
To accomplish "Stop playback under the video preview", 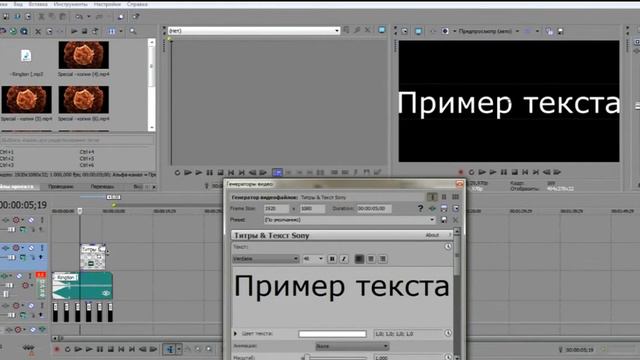I will 514,172.
